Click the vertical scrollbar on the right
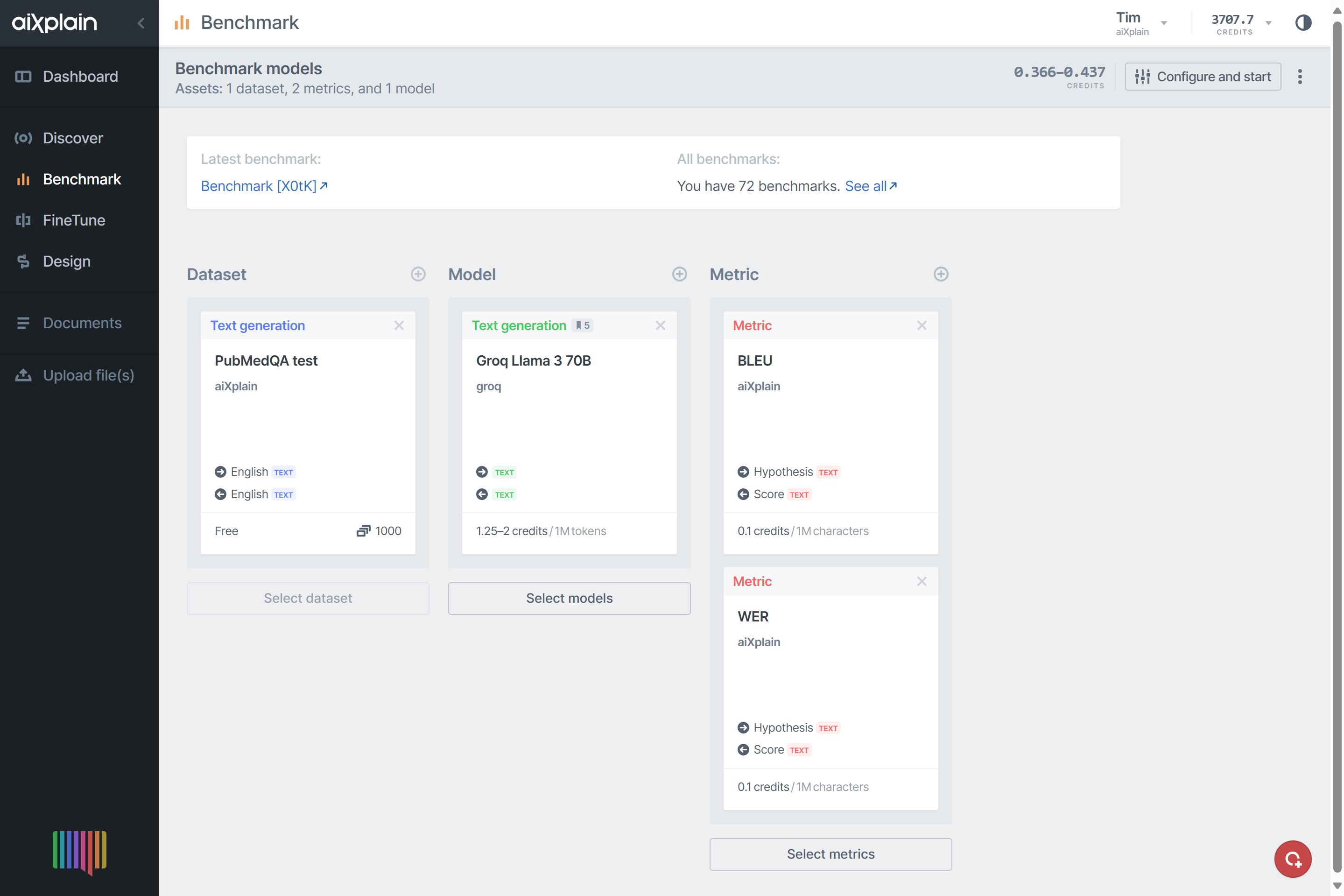The width and height of the screenshot is (1344, 896). [1337, 447]
